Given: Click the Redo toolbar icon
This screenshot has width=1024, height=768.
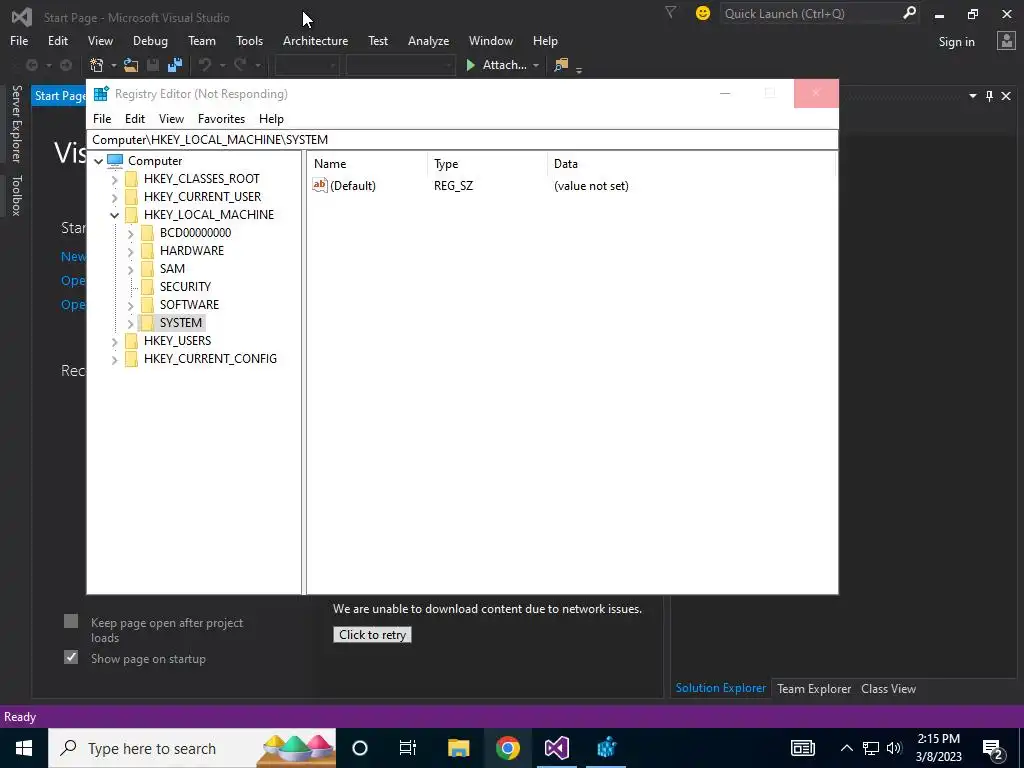Looking at the screenshot, I should 240,65.
